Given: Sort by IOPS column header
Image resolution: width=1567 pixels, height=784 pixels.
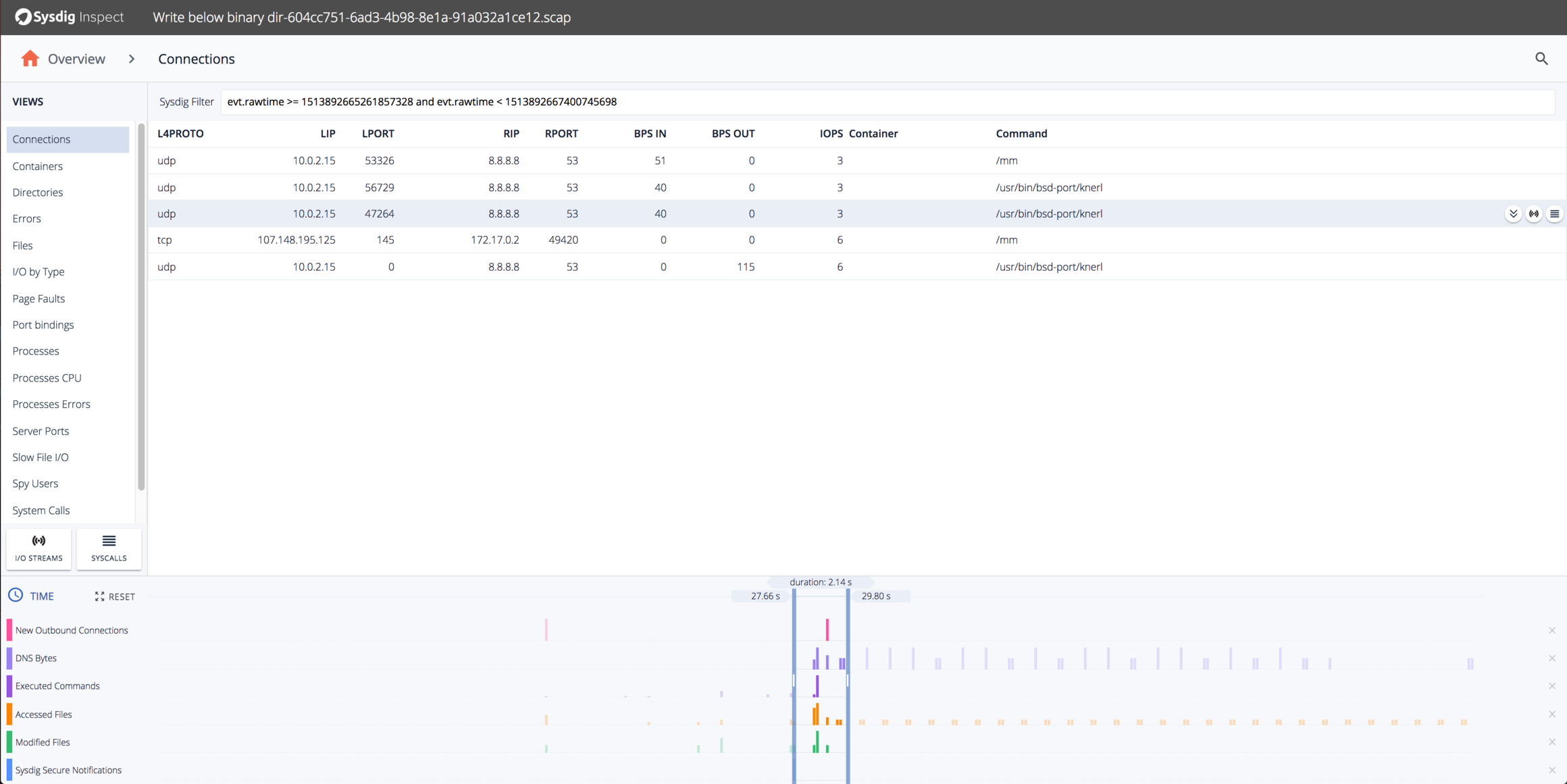Looking at the screenshot, I should 831,134.
